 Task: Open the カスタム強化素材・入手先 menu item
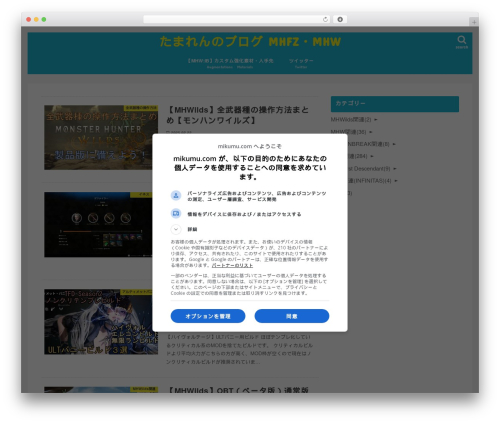tap(230, 62)
